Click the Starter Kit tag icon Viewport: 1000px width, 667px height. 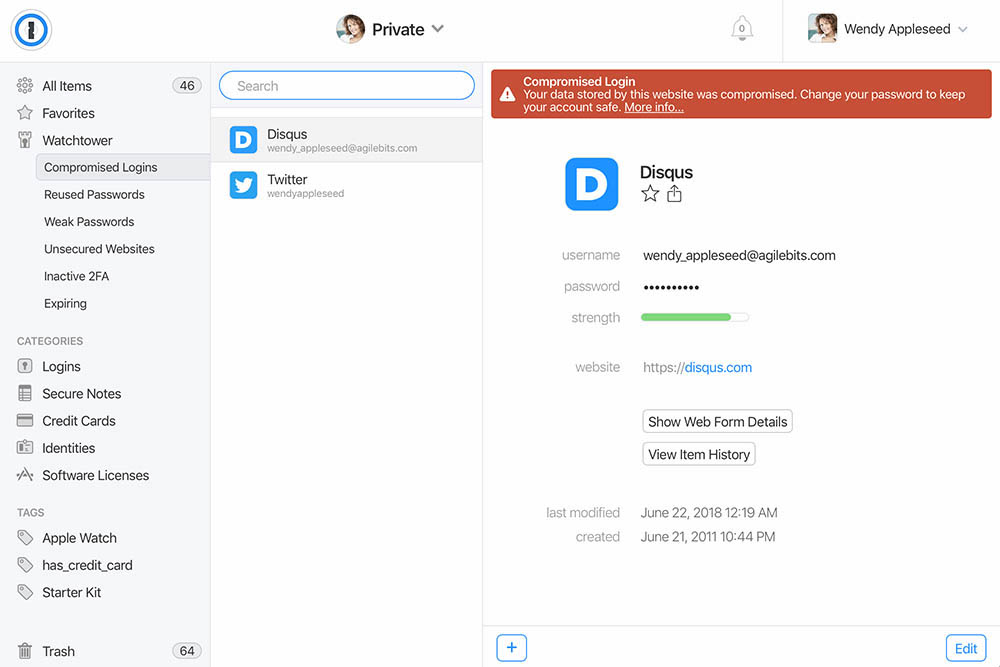(x=25, y=592)
